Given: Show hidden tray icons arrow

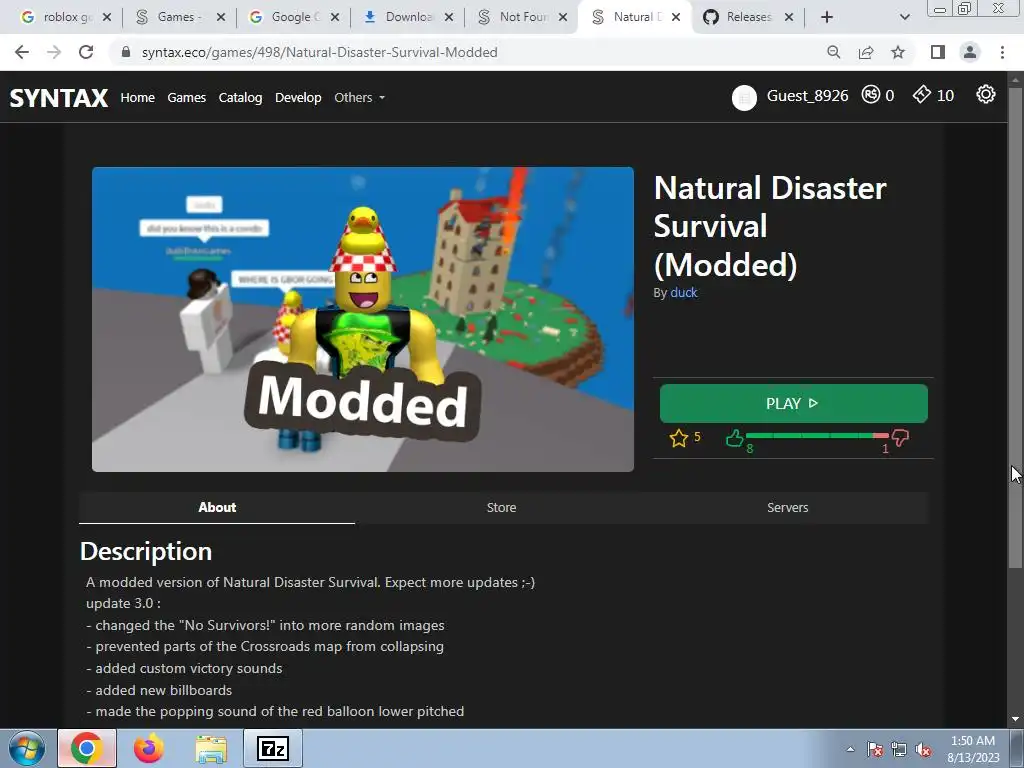Looking at the screenshot, I should coord(850,749).
